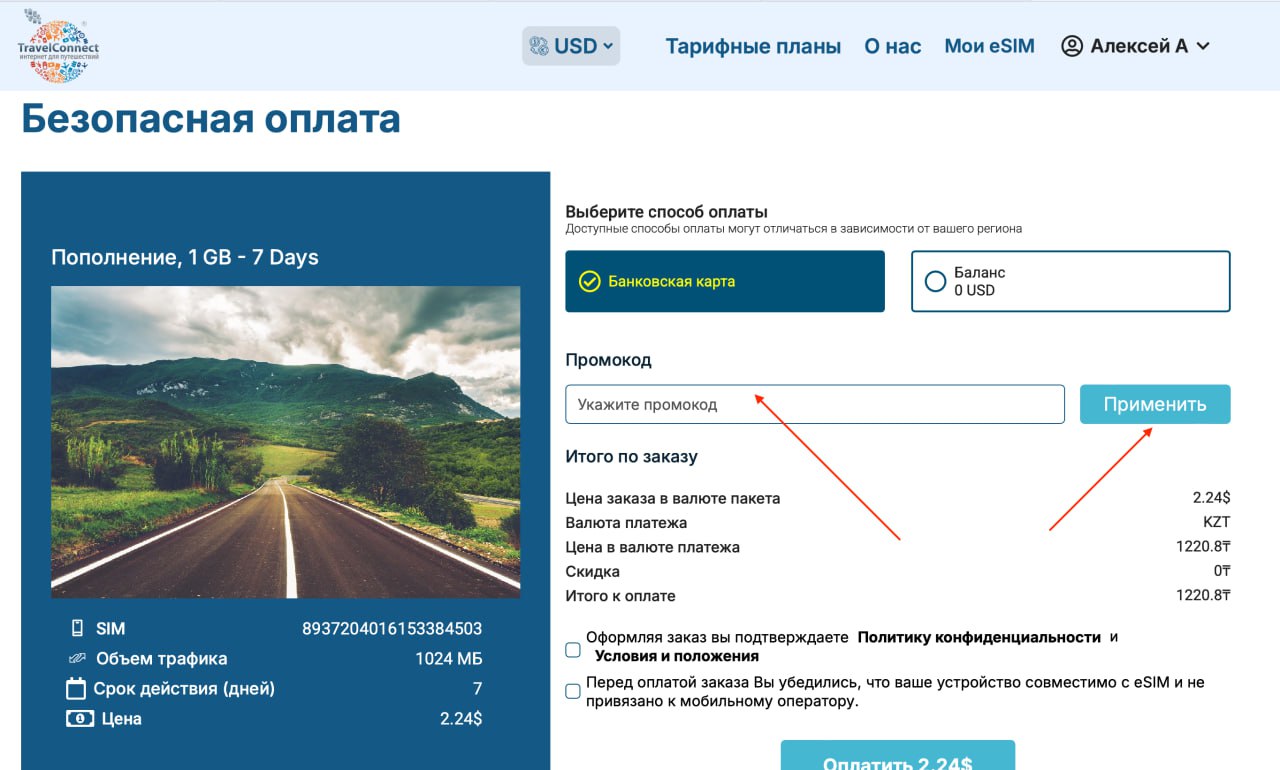Viewport: 1280px width, 770px height.
Task: Open the Мои eSIM section
Action: [989, 46]
